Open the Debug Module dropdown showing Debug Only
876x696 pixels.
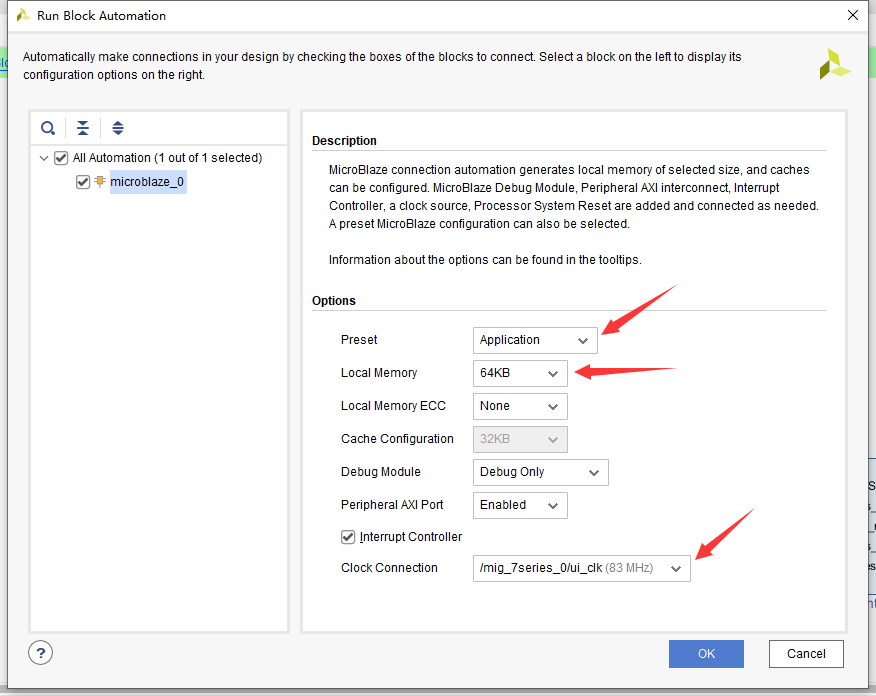541,472
